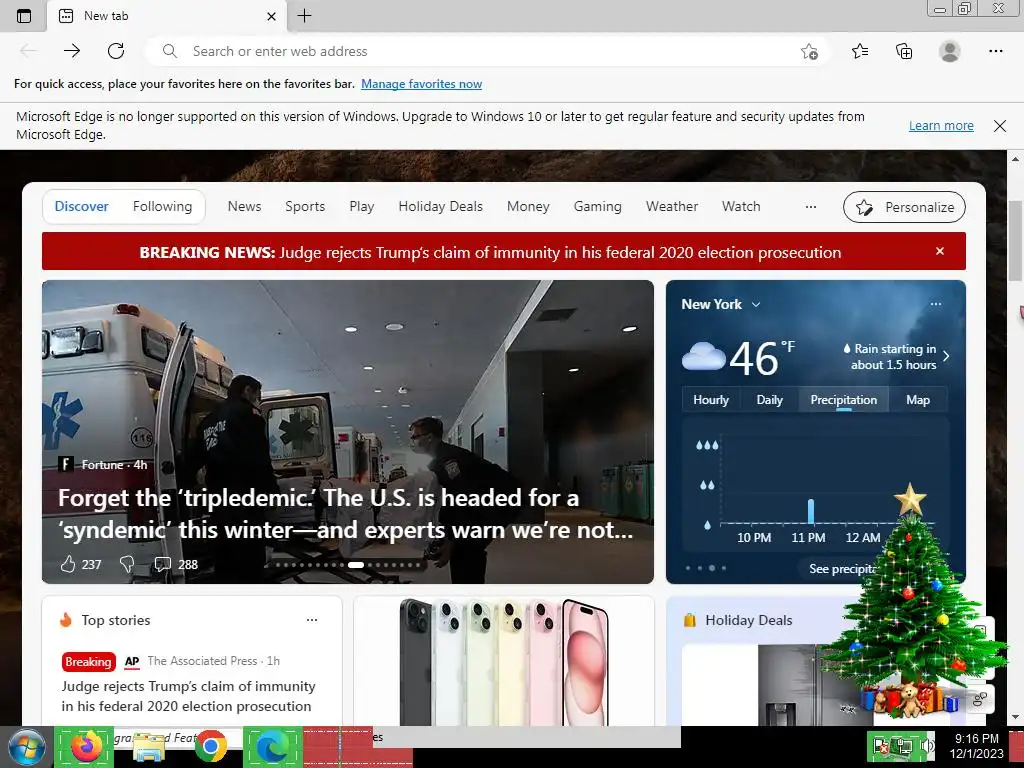
Task: Refresh the current page
Action: click(x=116, y=51)
